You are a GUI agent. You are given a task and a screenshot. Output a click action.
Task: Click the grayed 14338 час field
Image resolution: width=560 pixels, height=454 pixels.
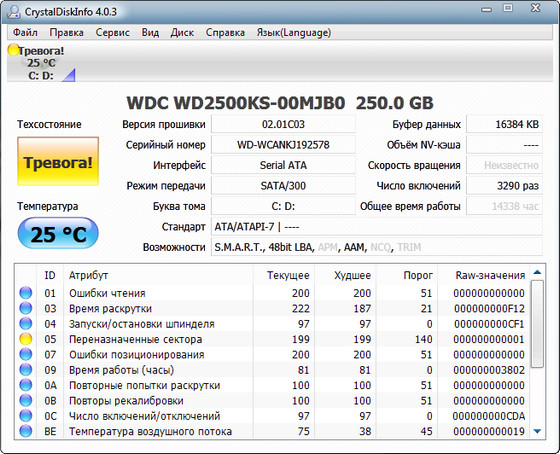504,206
